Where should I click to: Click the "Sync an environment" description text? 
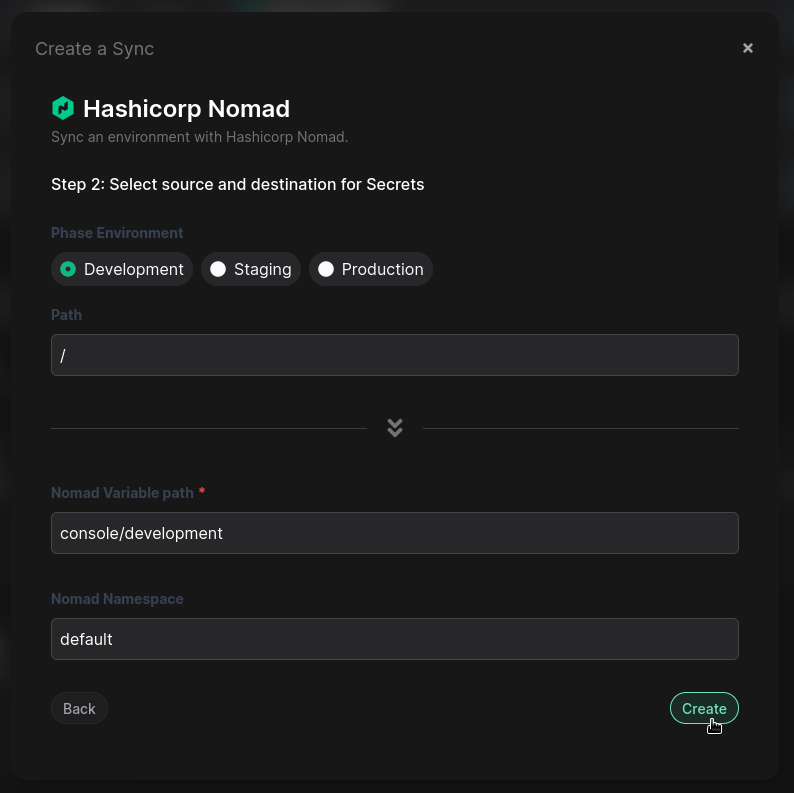[199, 137]
